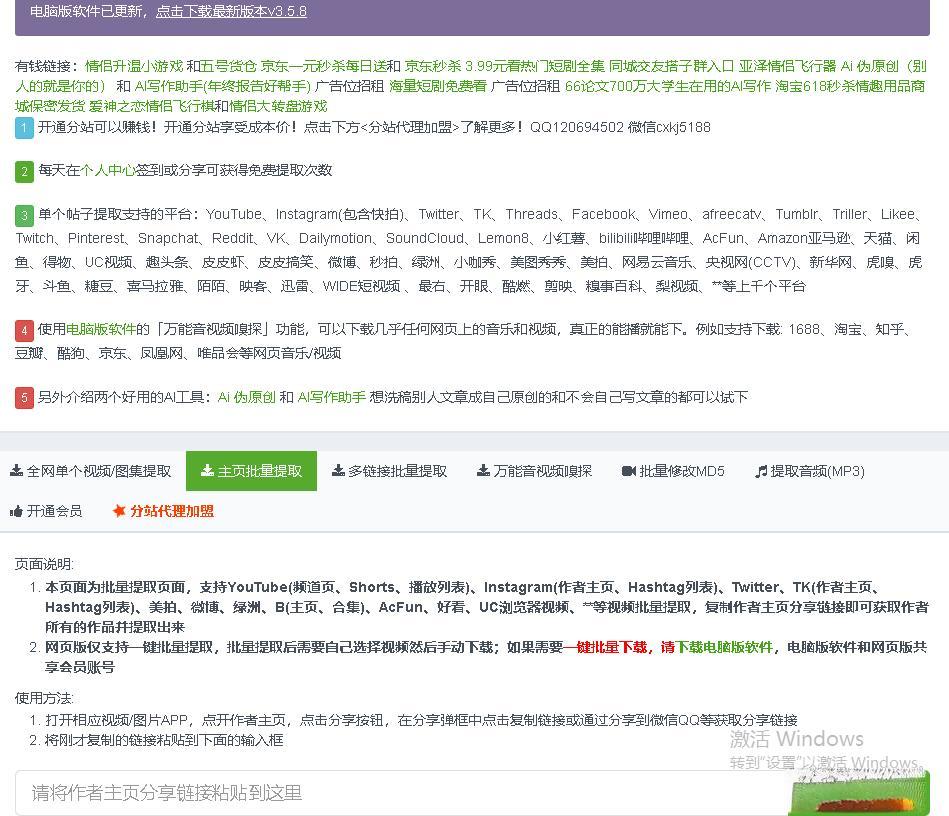Image resolution: width=949 pixels, height=816 pixels.
Task: Open the 多链接批量提取 tab
Action: click(397, 471)
